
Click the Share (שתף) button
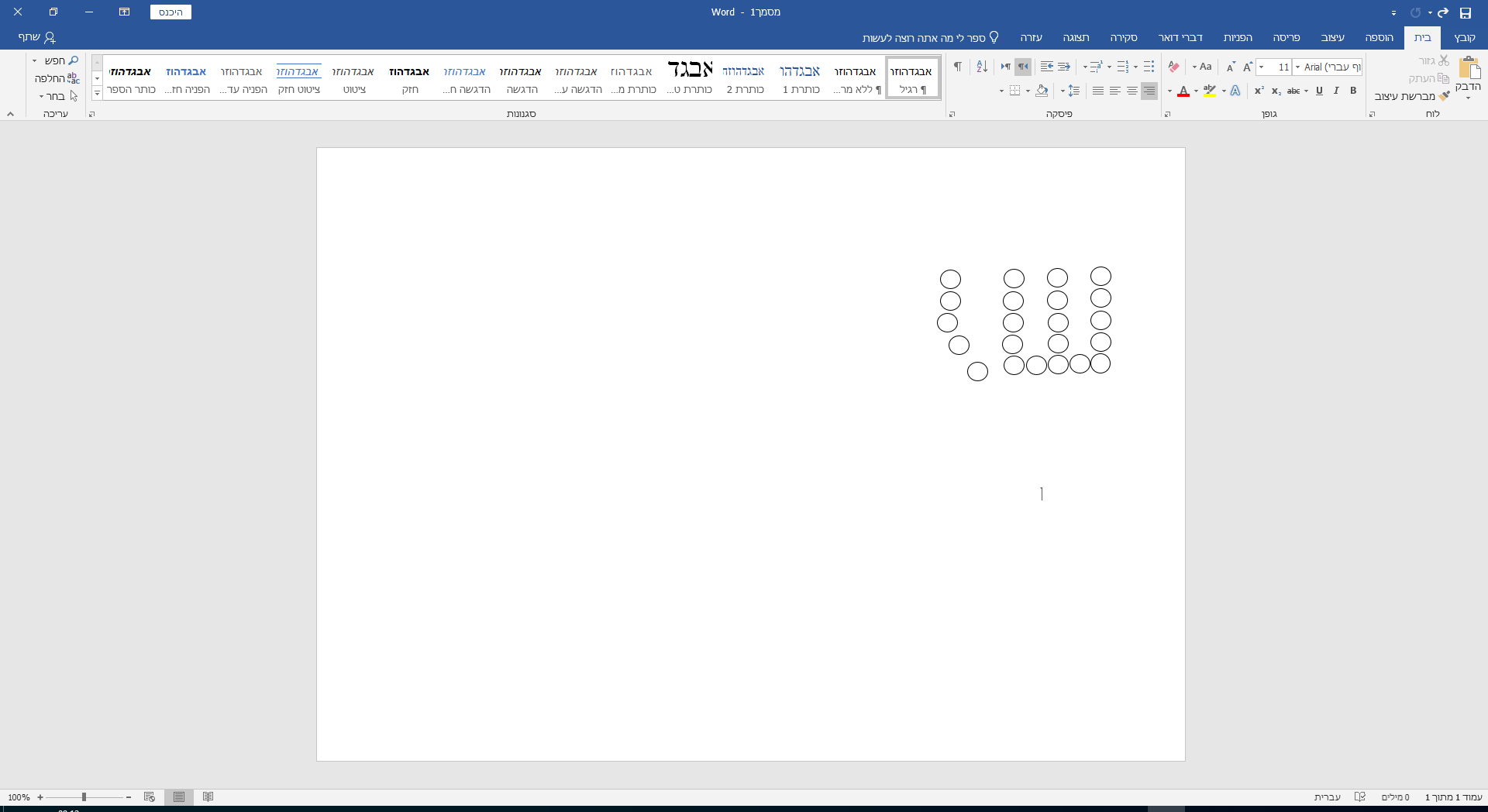point(37,37)
